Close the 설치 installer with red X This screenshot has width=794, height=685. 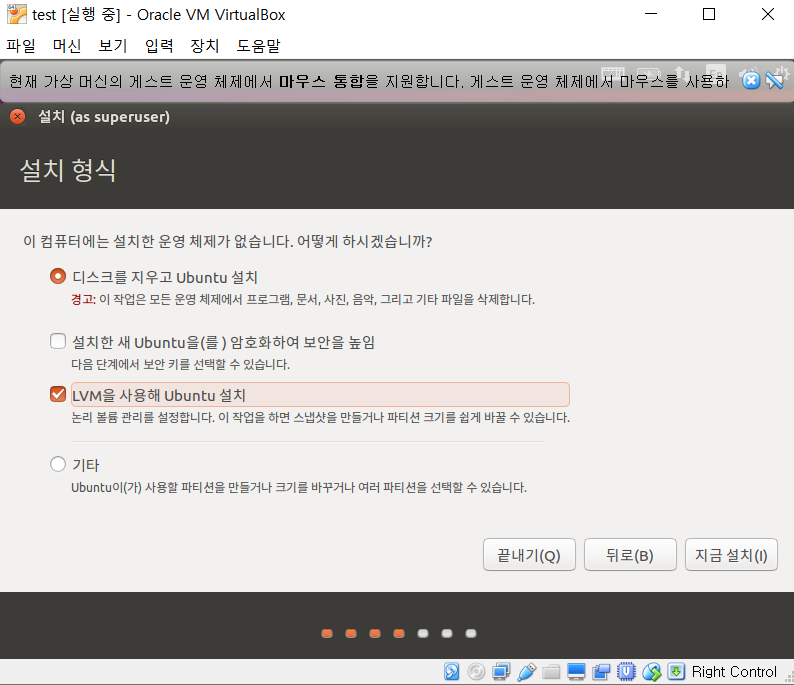pyautogui.click(x=18, y=117)
